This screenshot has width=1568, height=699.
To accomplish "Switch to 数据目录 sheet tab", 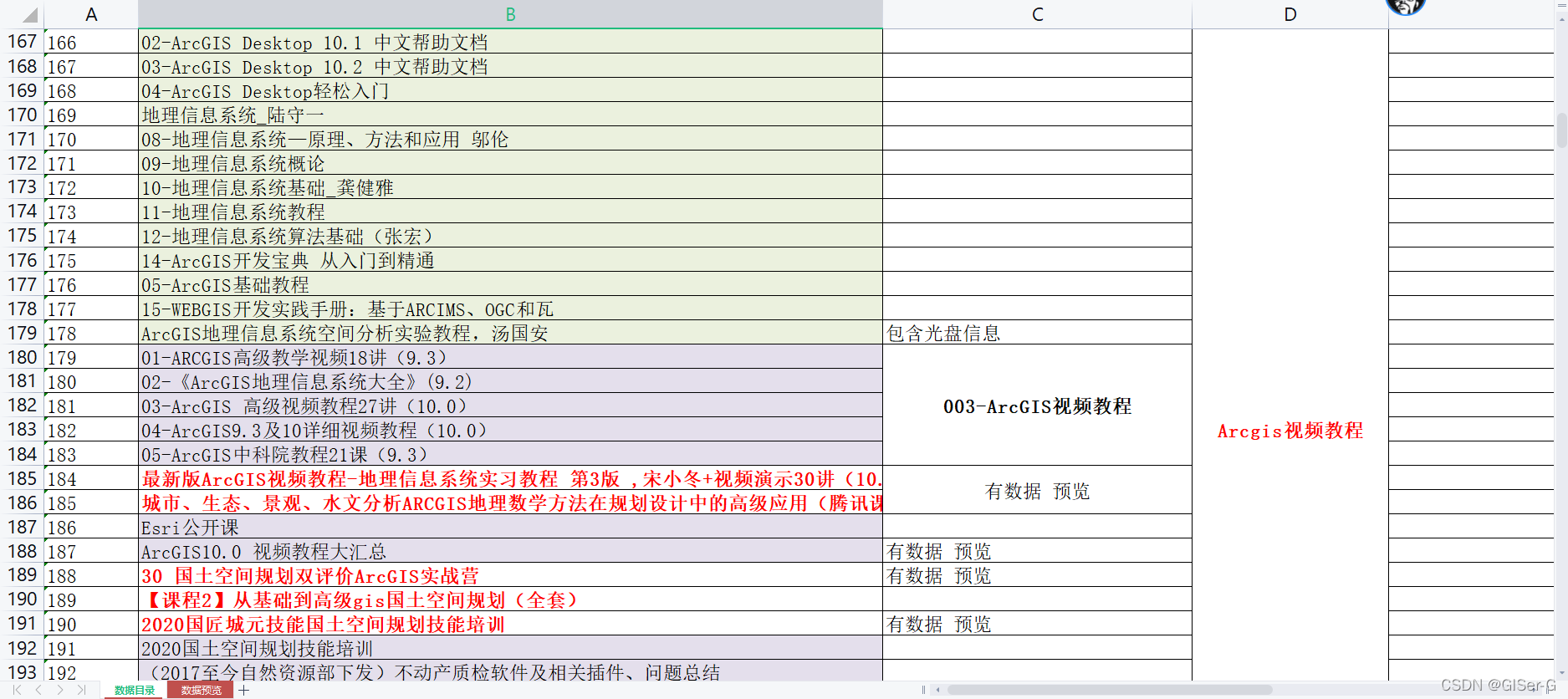I will click(135, 690).
